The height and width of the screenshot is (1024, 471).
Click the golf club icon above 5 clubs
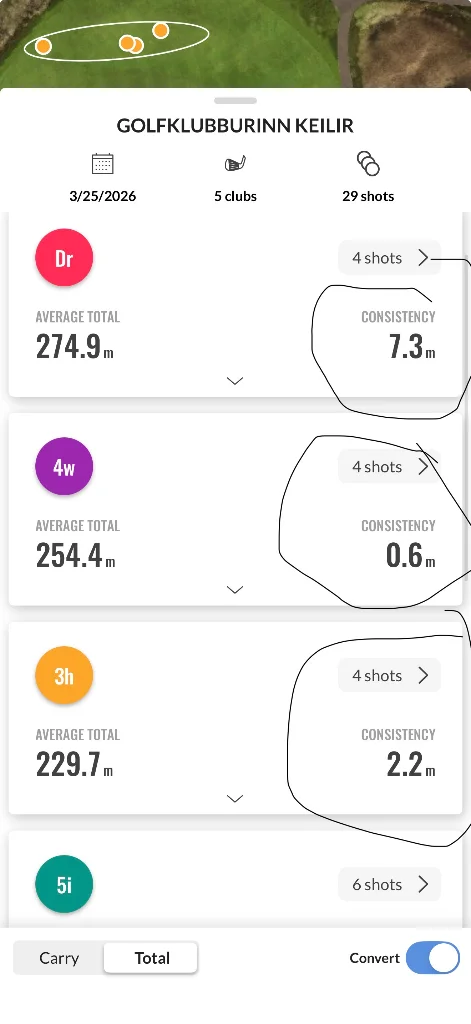(x=235, y=164)
